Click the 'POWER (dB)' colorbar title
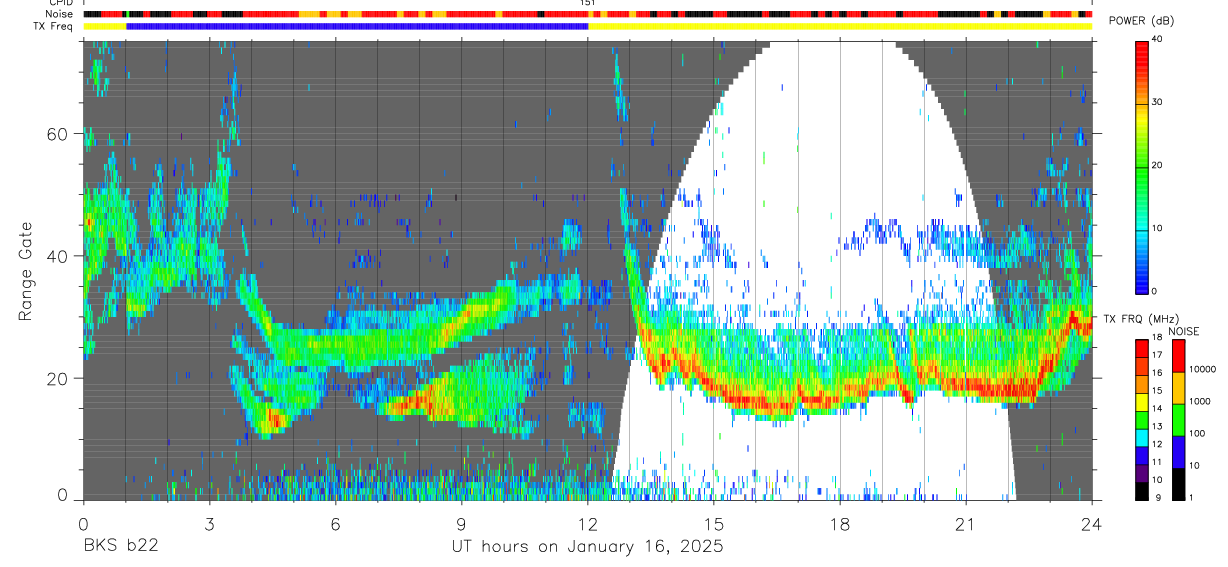This screenshot has width=1228, height=567. [x=1141, y=21]
